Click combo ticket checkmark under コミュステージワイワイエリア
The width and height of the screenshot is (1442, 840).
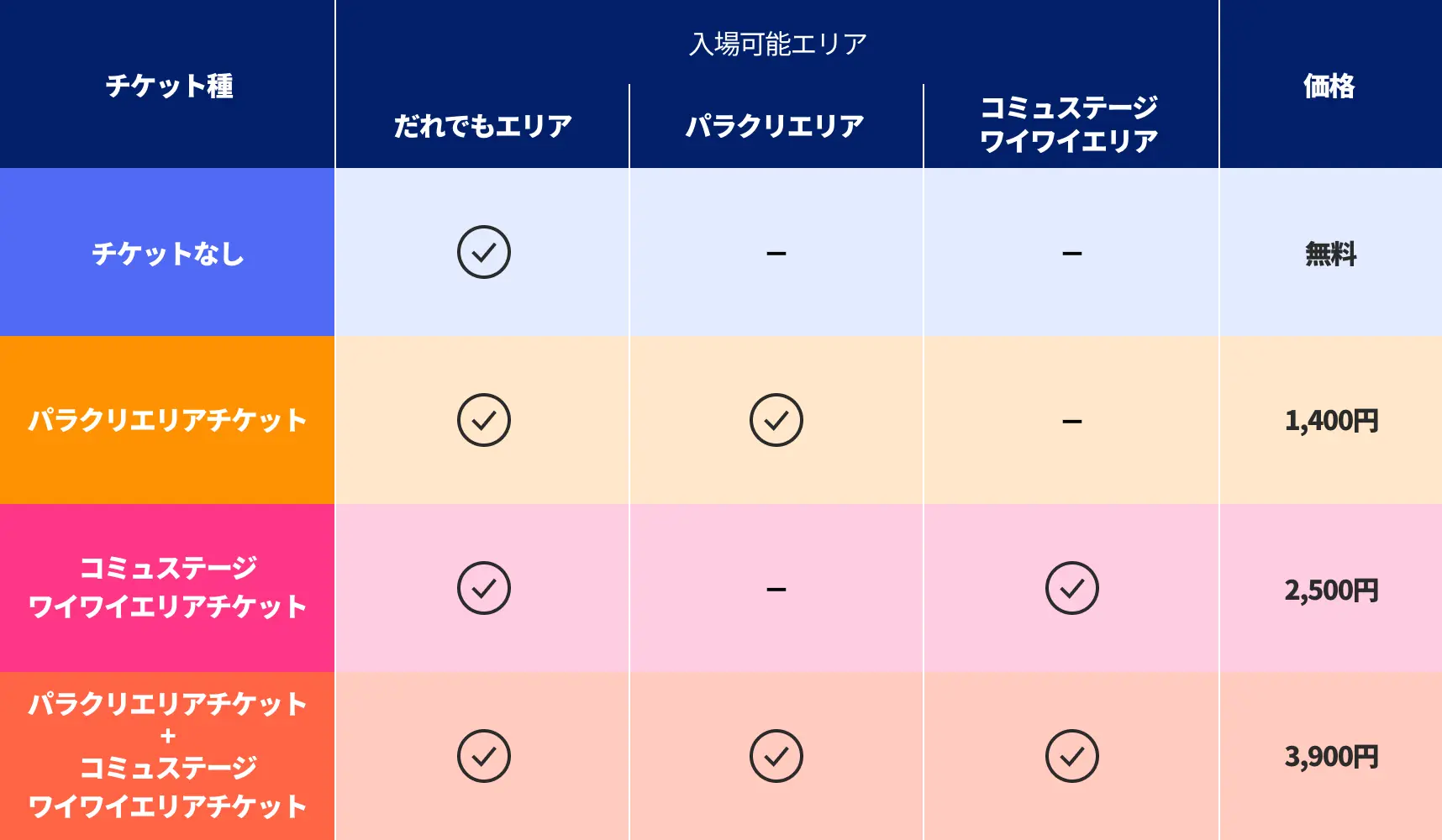[1072, 756]
